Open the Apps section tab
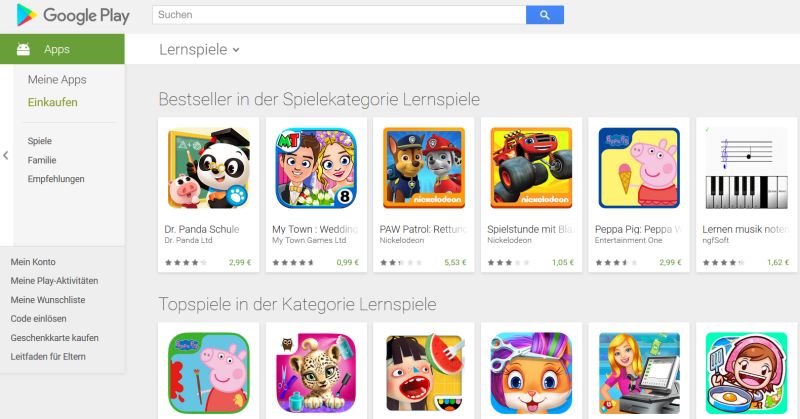 tap(62, 49)
